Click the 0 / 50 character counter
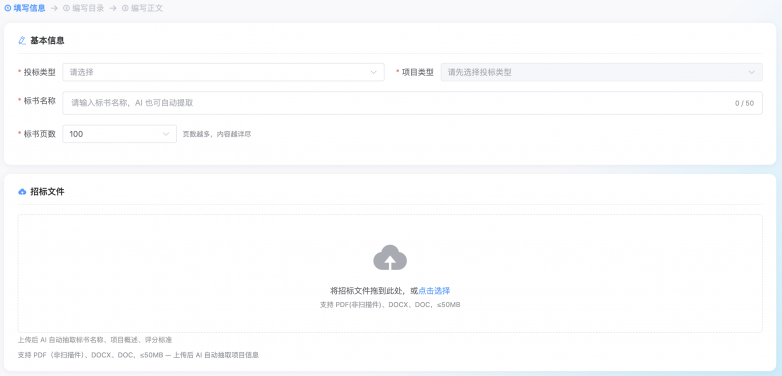782x376 pixels. [745, 103]
